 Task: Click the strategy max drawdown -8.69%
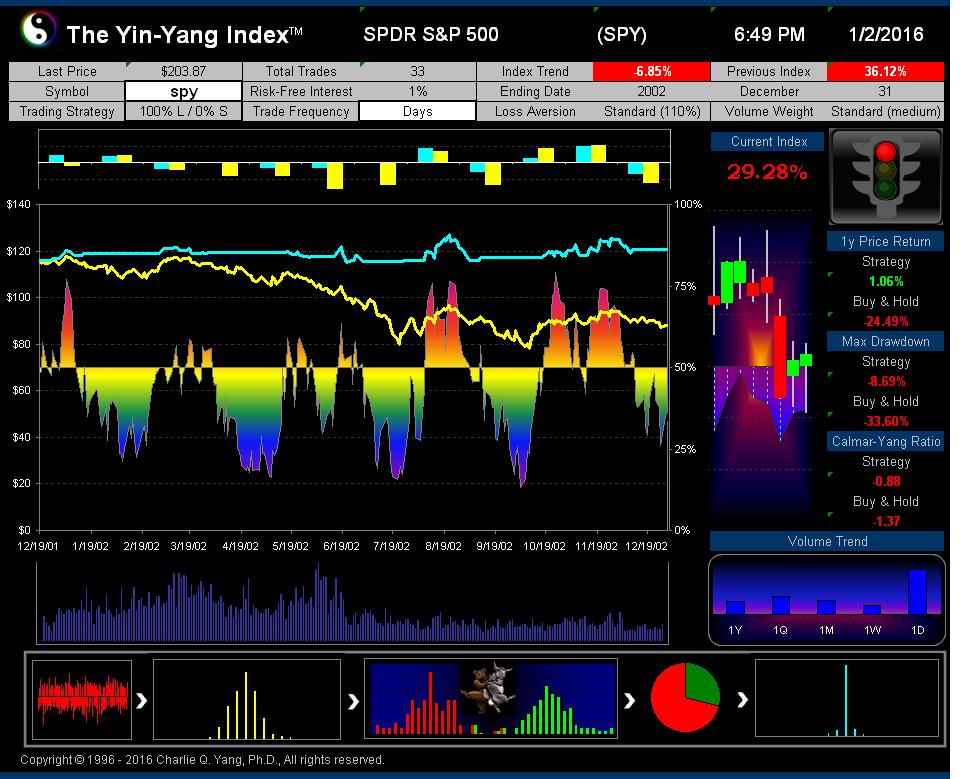coord(886,382)
